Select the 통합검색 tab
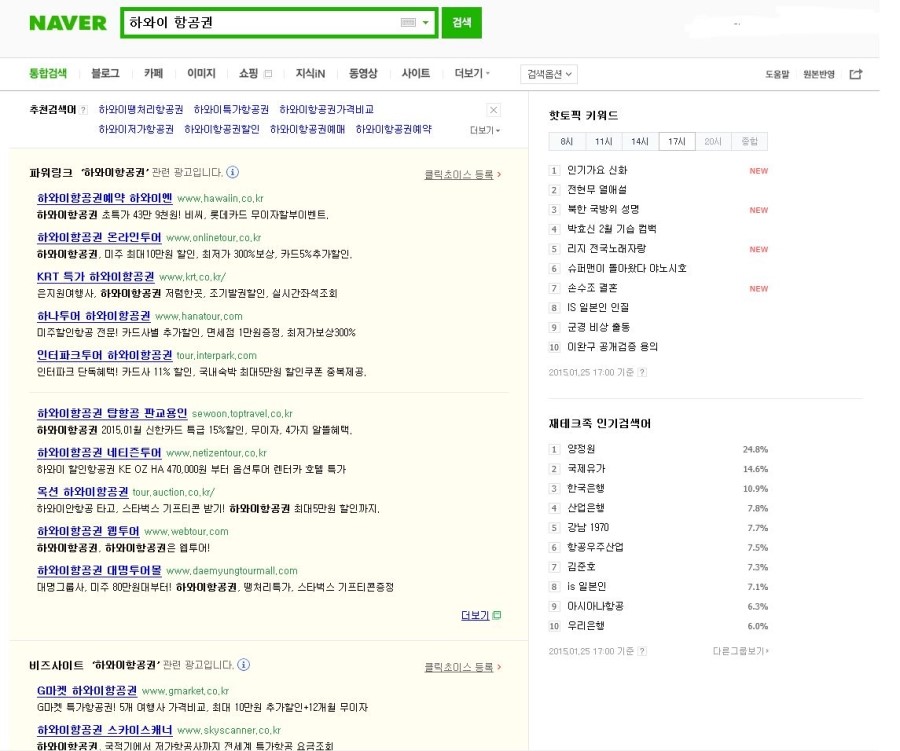 48,73
